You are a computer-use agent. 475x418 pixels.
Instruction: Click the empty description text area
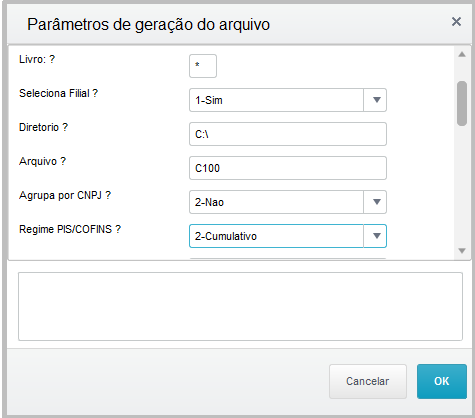240,306
